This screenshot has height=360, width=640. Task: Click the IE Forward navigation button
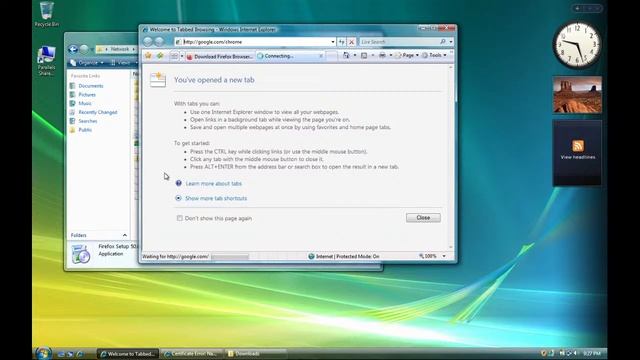pyautogui.click(x=159, y=41)
